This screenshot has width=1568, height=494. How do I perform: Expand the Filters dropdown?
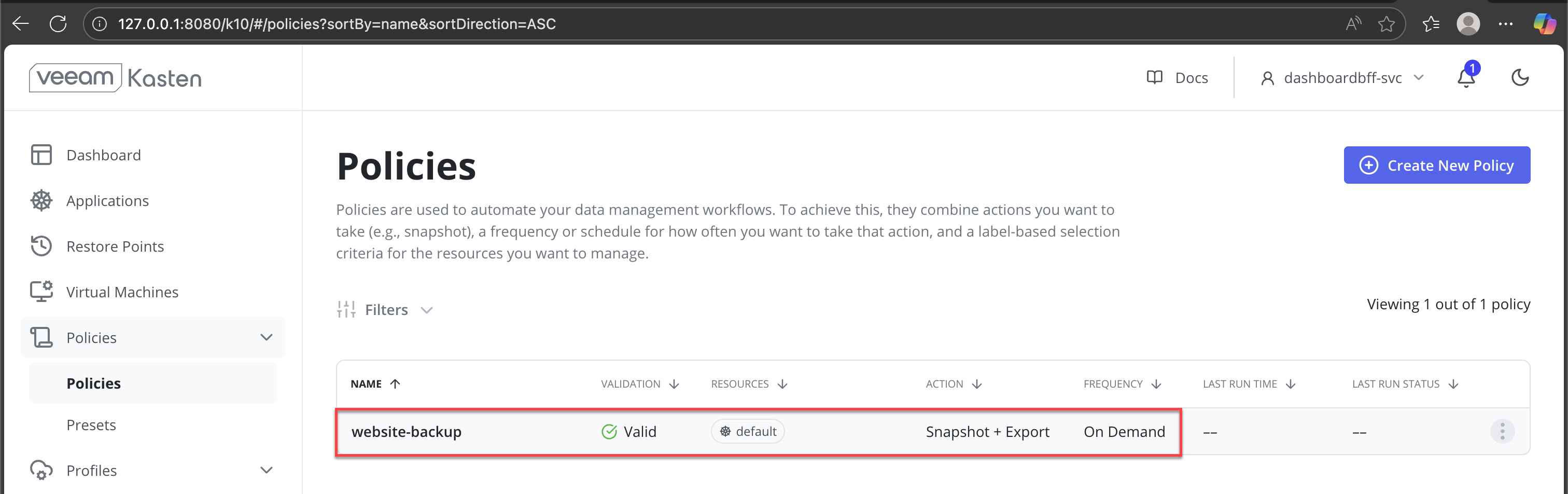(385, 310)
